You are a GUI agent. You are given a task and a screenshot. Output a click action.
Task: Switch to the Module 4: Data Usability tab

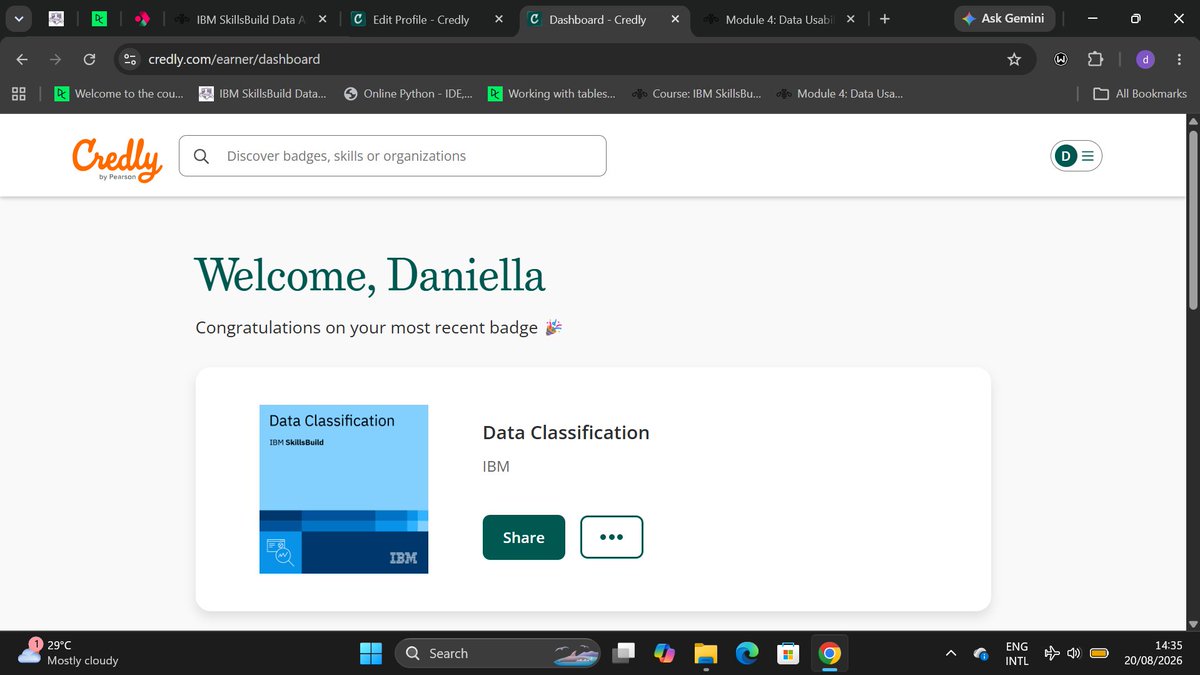[780, 19]
